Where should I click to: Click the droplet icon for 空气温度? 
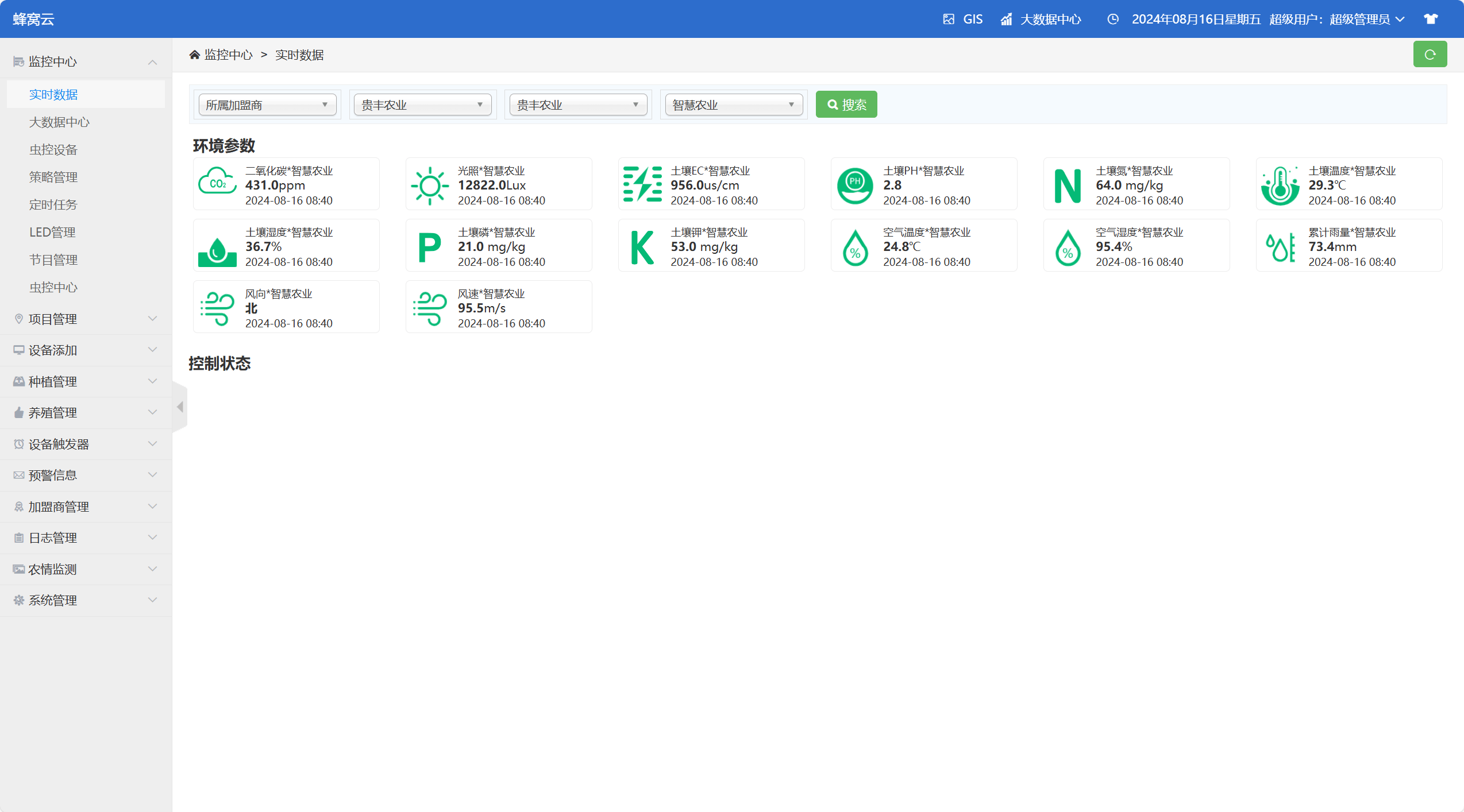click(x=855, y=248)
